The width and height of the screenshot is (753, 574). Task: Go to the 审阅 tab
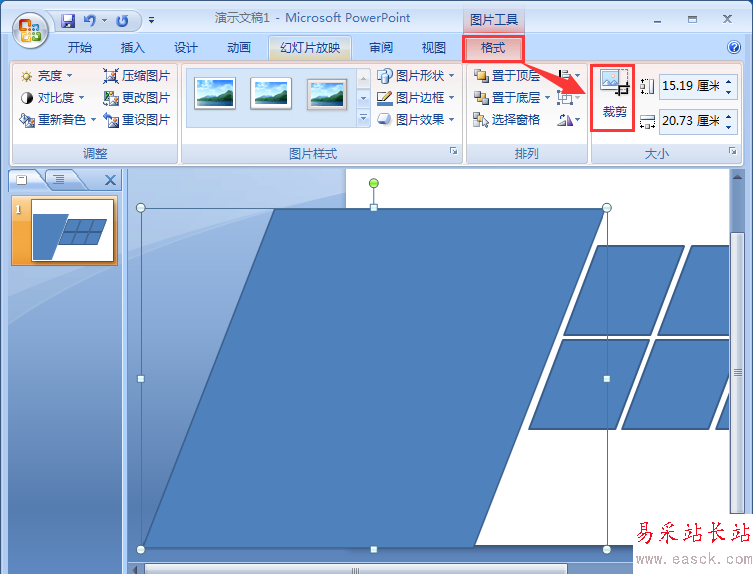tap(381, 48)
